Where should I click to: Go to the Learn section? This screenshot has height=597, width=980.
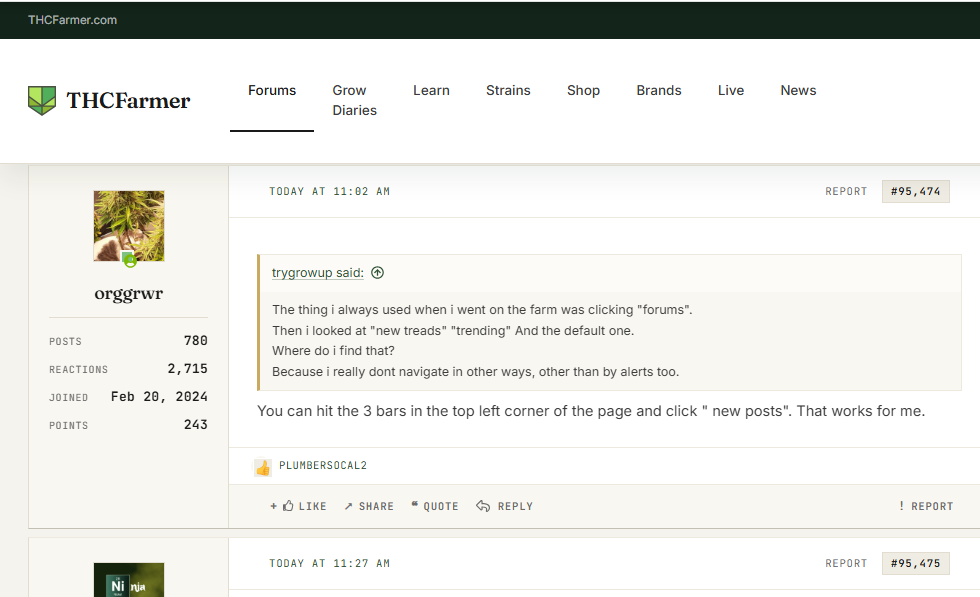tap(431, 90)
